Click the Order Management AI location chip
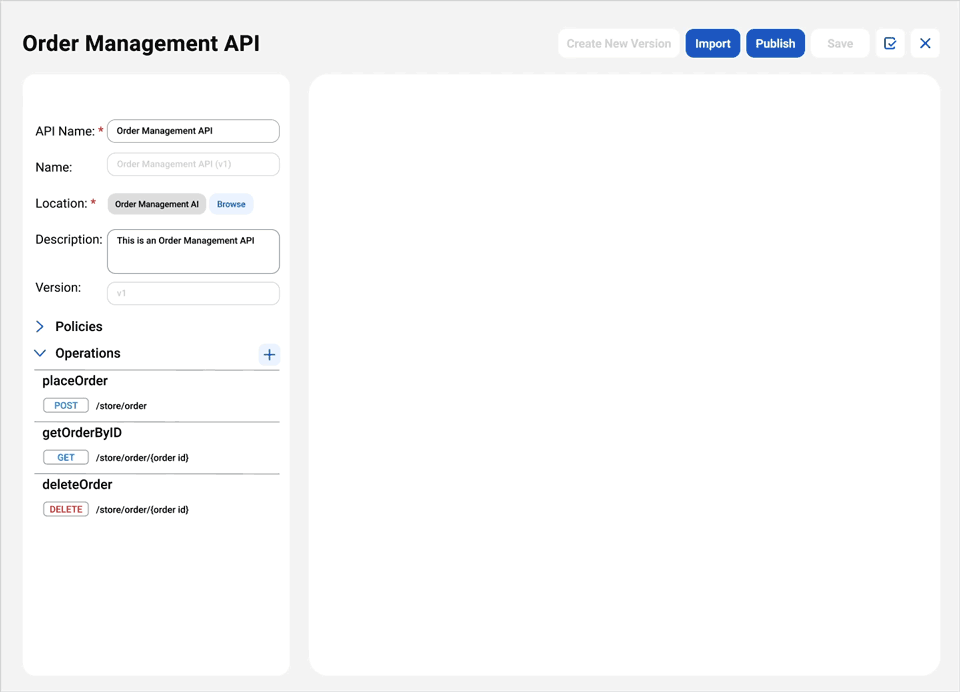Image resolution: width=960 pixels, height=692 pixels. tap(156, 203)
